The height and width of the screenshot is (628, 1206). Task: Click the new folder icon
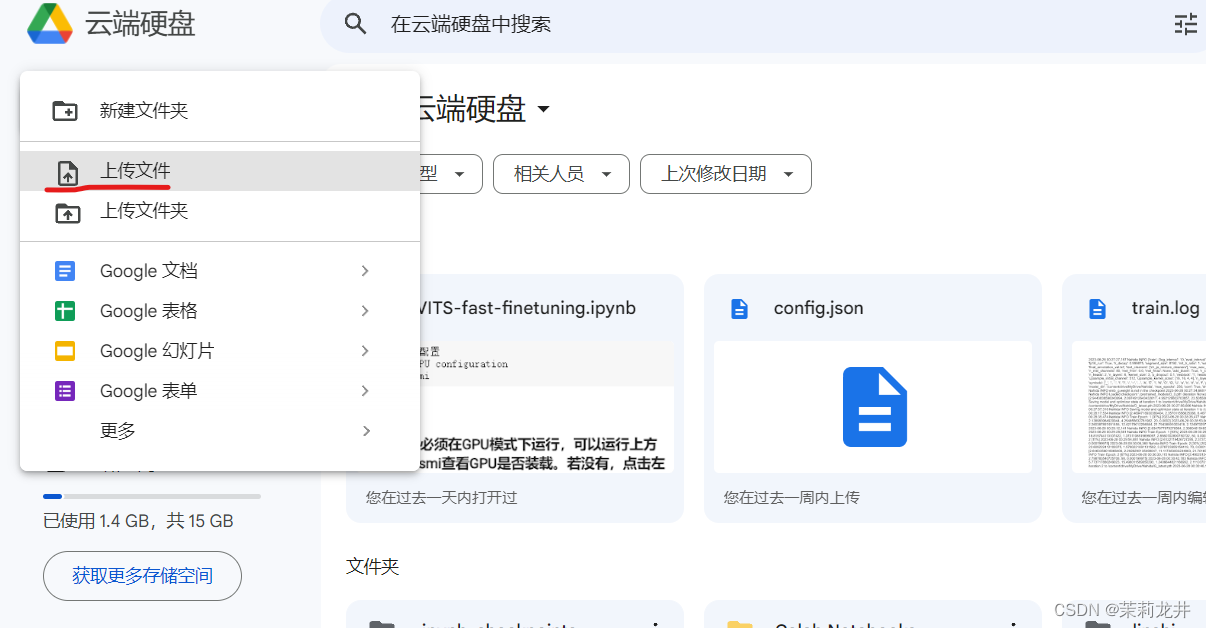point(65,111)
